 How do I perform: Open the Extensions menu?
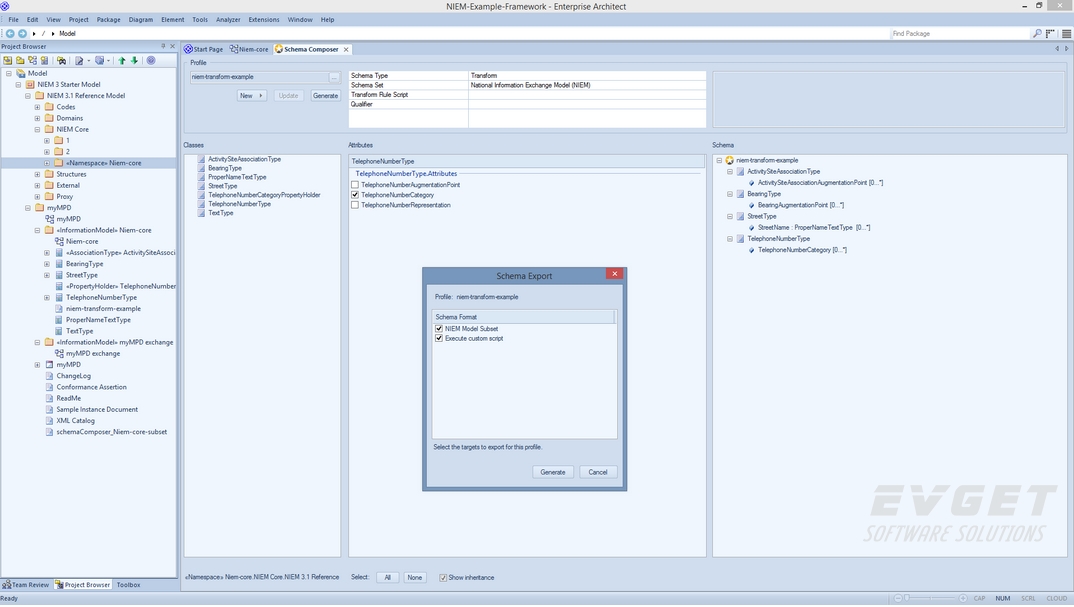[264, 19]
